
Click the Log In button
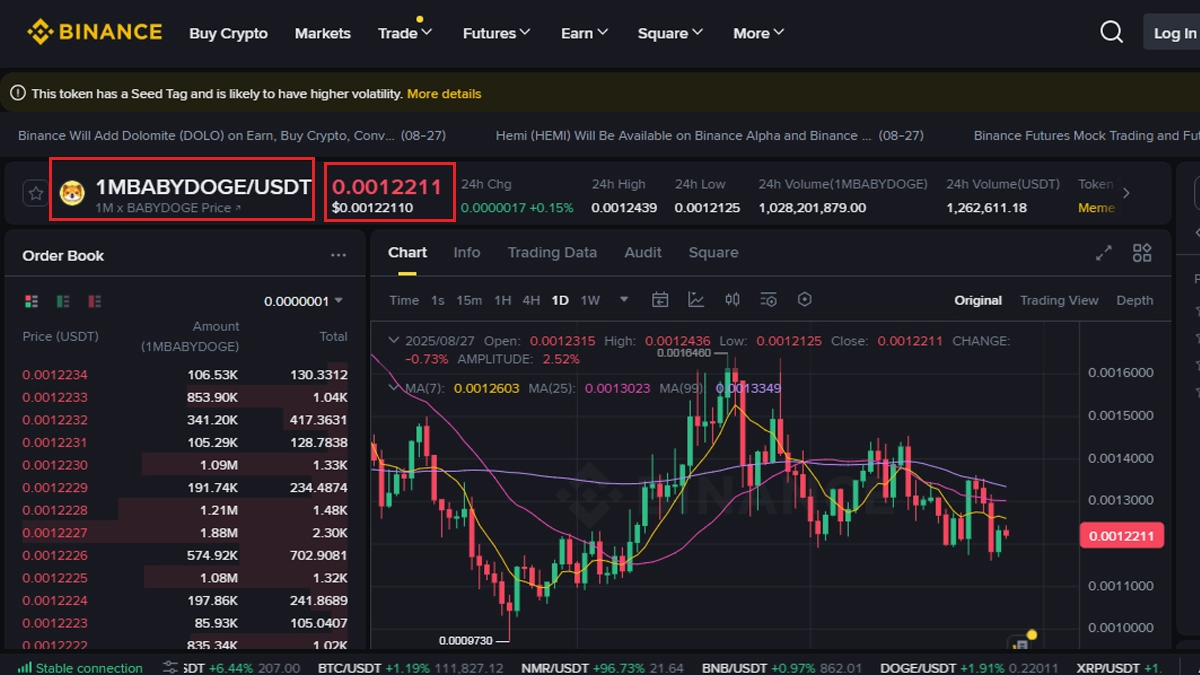[x=1174, y=33]
